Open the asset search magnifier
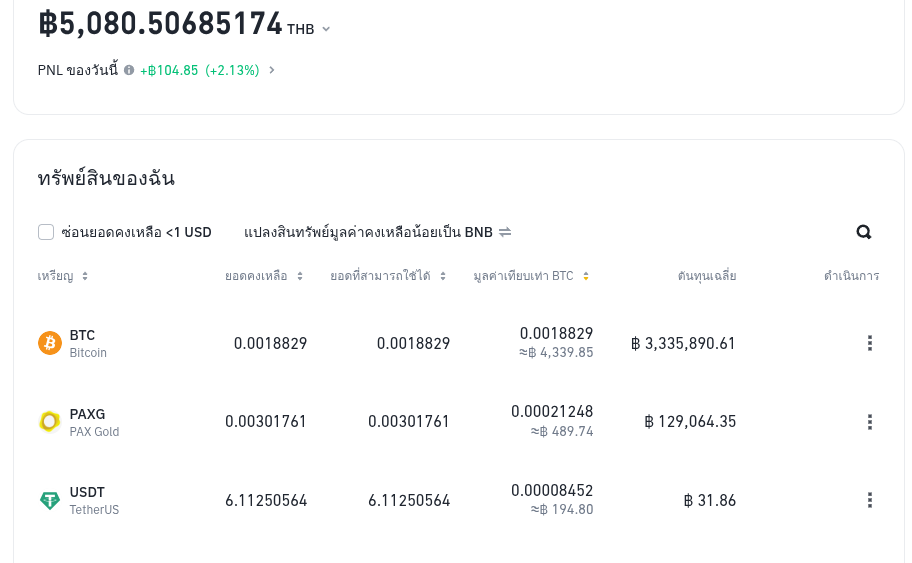This screenshot has height=563, width=912. pyautogui.click(x=864, y=232)
